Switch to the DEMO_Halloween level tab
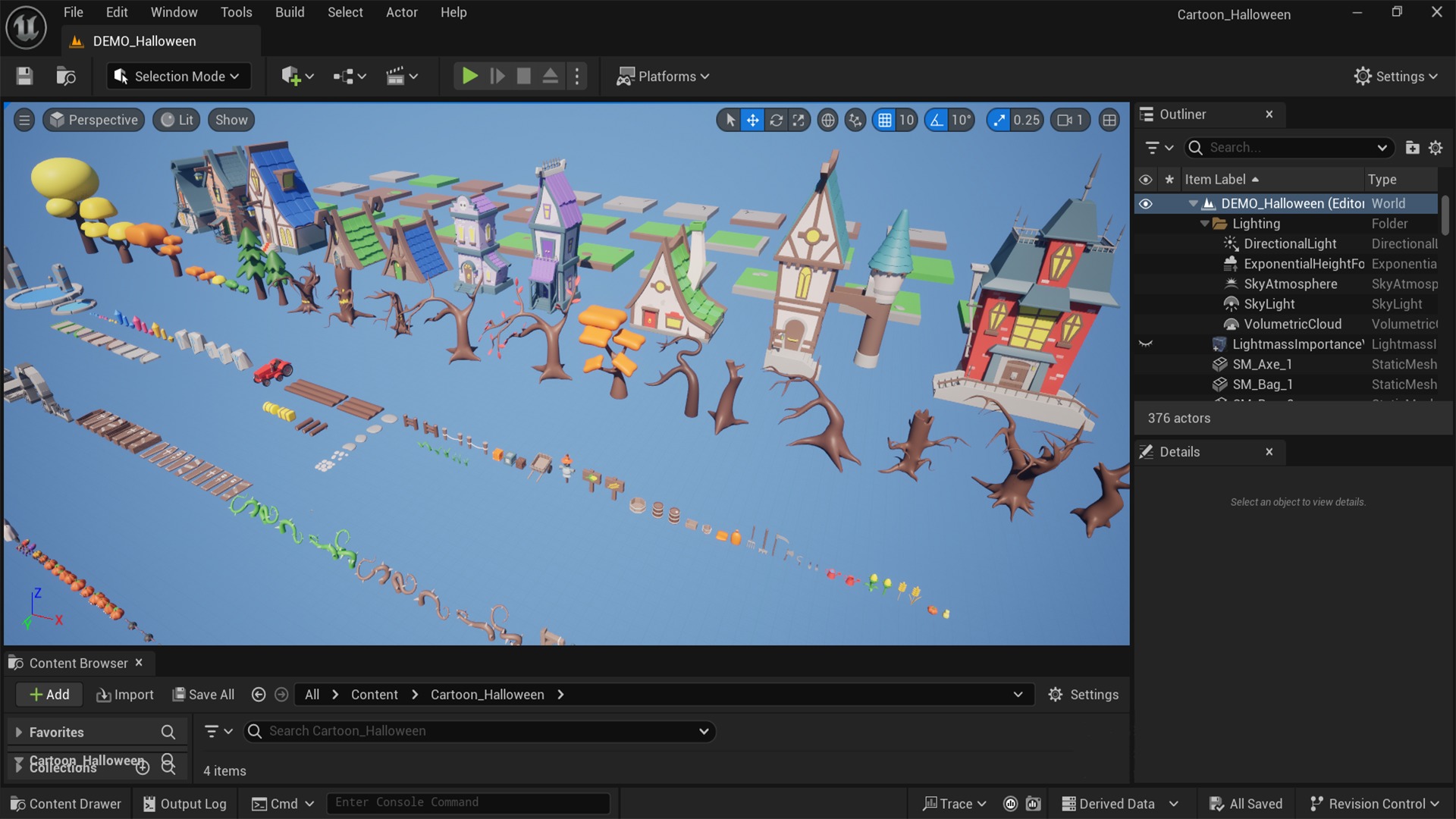The image size is (1456, 819). pyautogui.click(x=144, y=41)
